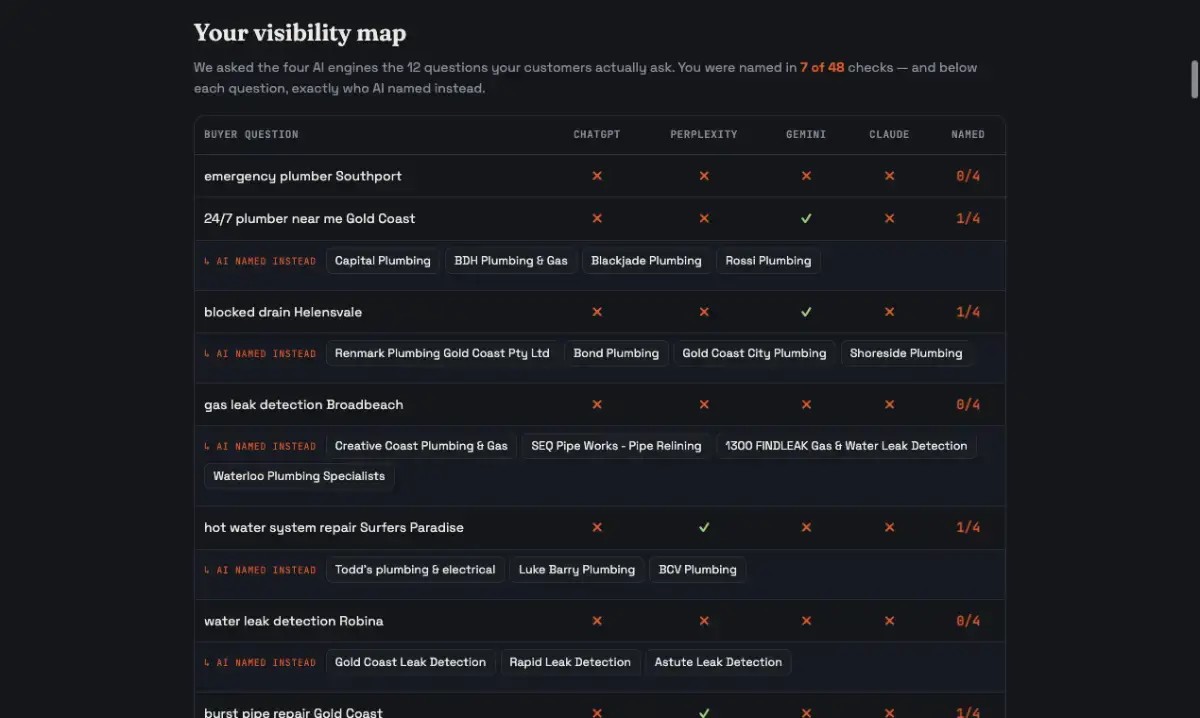Click the Luke Barry Plumbing chip
This screenshot has width=1200, height=718.
coord(577,570)
